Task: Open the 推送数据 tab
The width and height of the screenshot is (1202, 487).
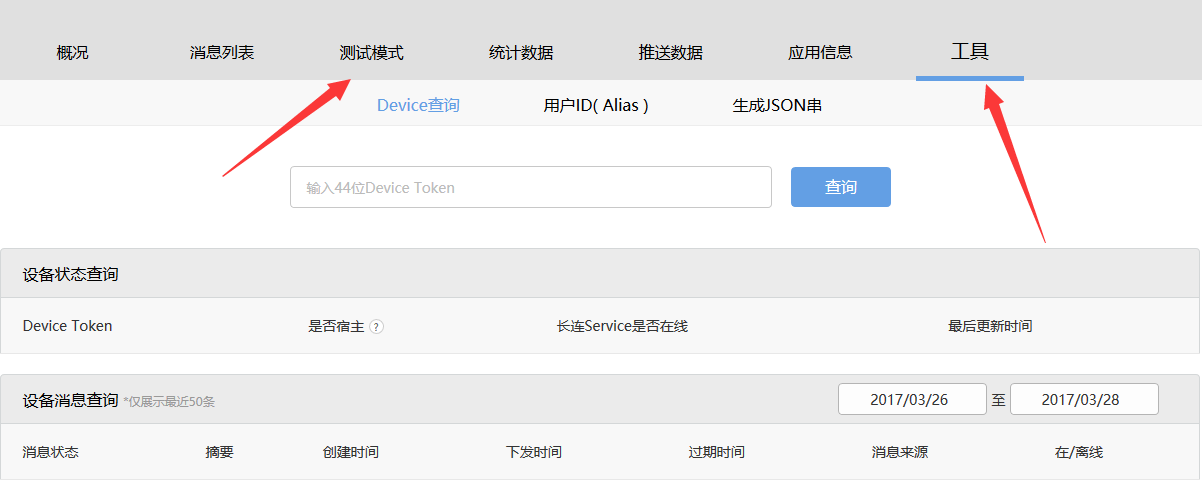Action: (670, 53)
